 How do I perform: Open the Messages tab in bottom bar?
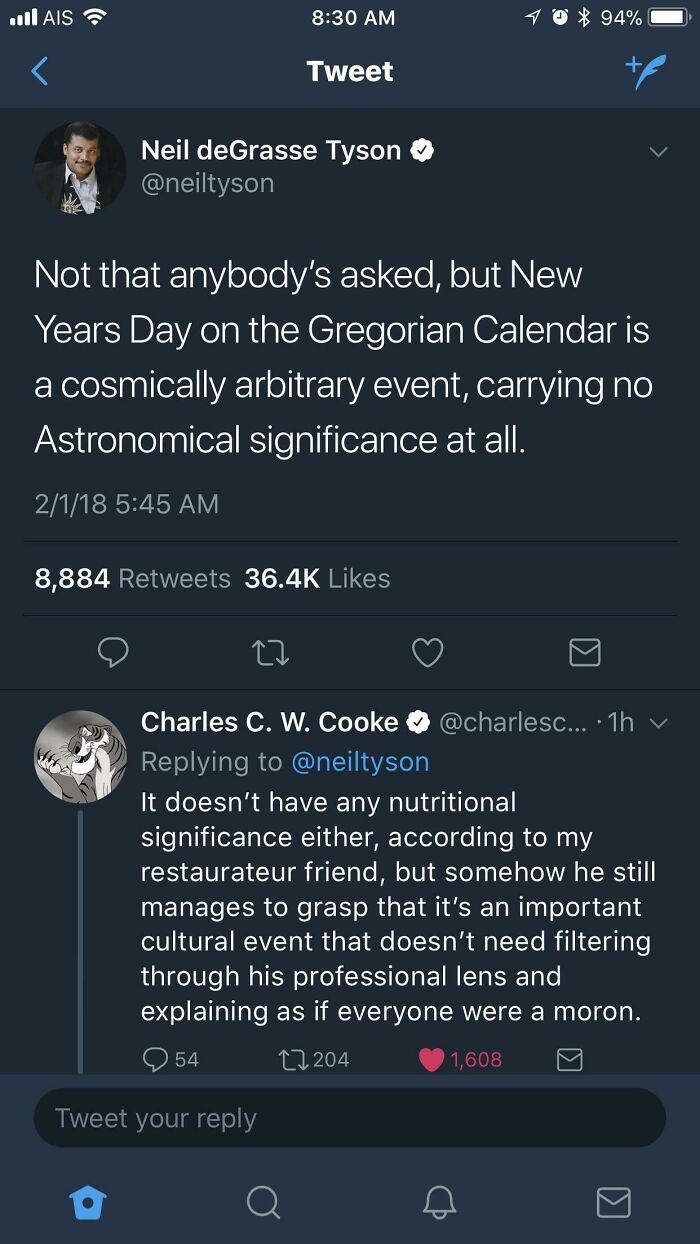[x=613, y=1202]
